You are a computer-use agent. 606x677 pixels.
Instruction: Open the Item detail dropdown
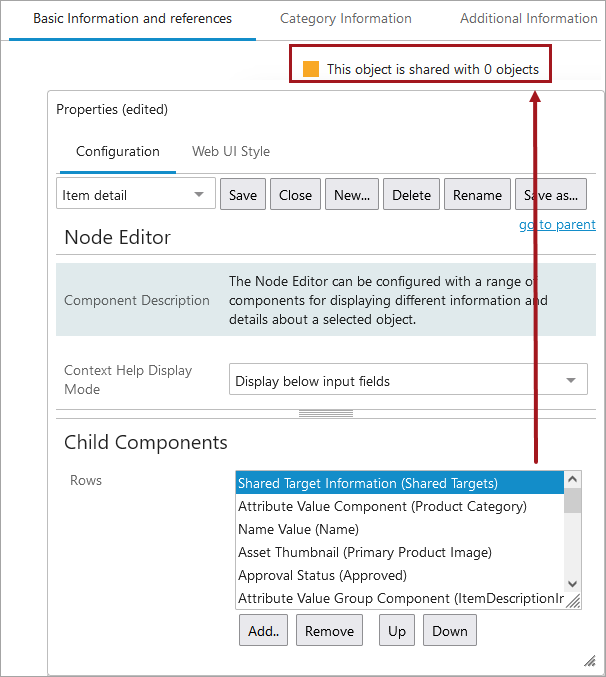coord(136,195)
